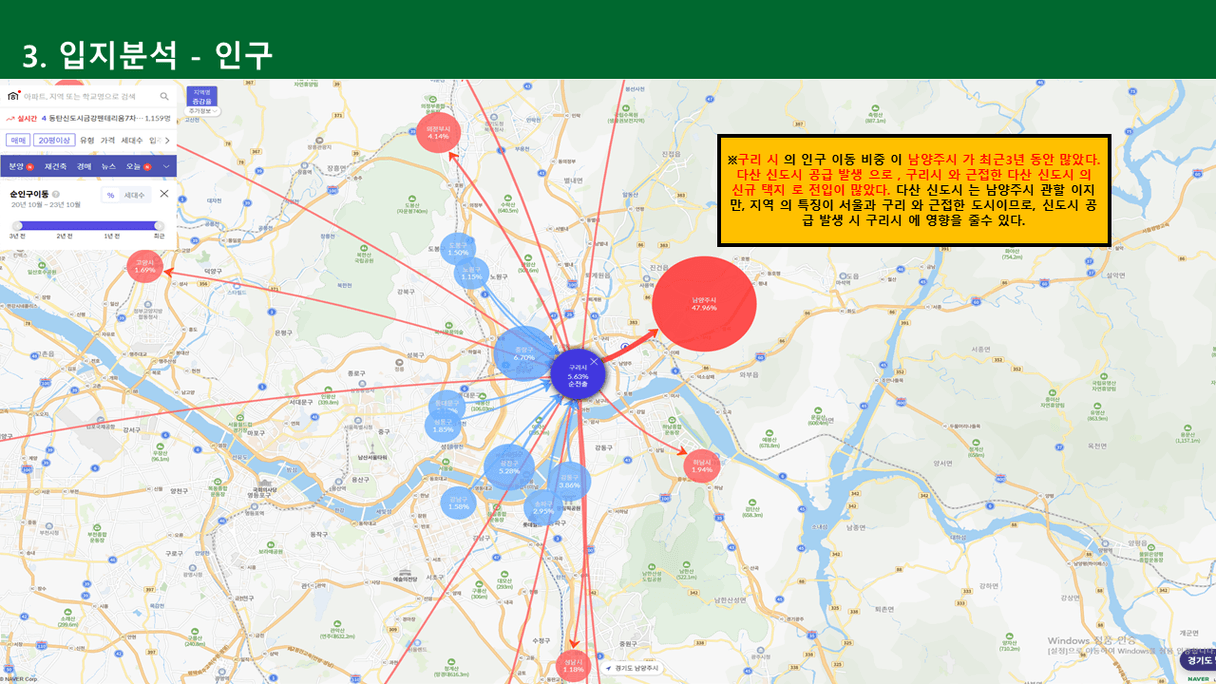Expand the blue tab bar chevron
1216x684 pixels.
coord(166,166)
